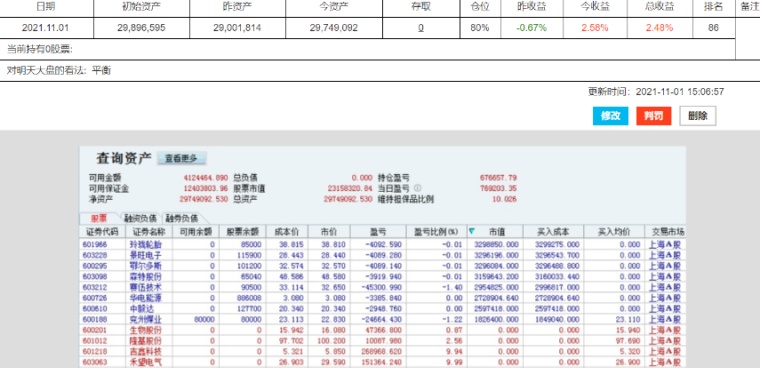The width and height of the screenshot is (760, 368).
Task: Click the 买入均价 column header
Action: (x=614, y=231)
